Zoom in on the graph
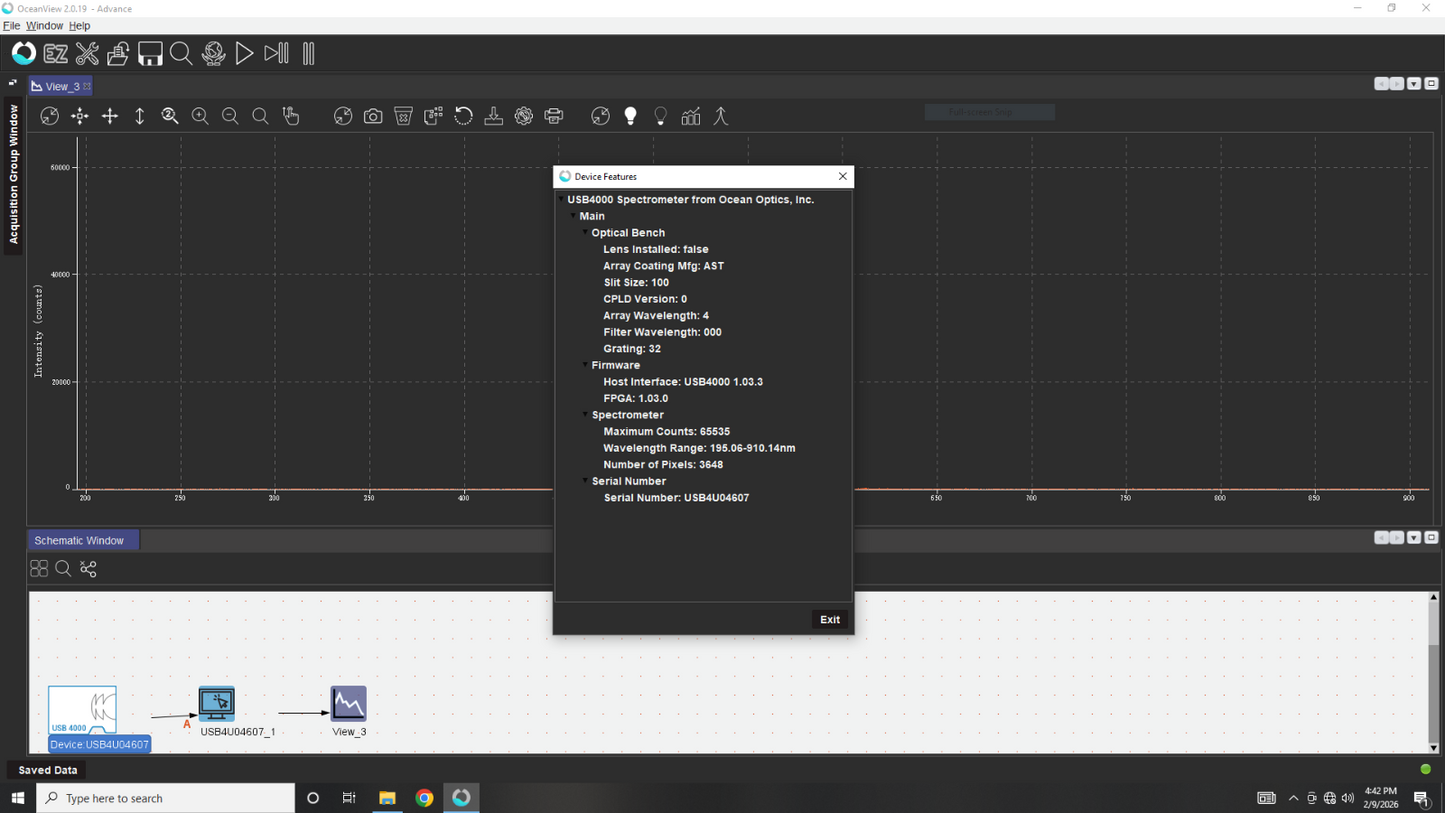Screen dimensions: 1445x813 click(200, 116)
